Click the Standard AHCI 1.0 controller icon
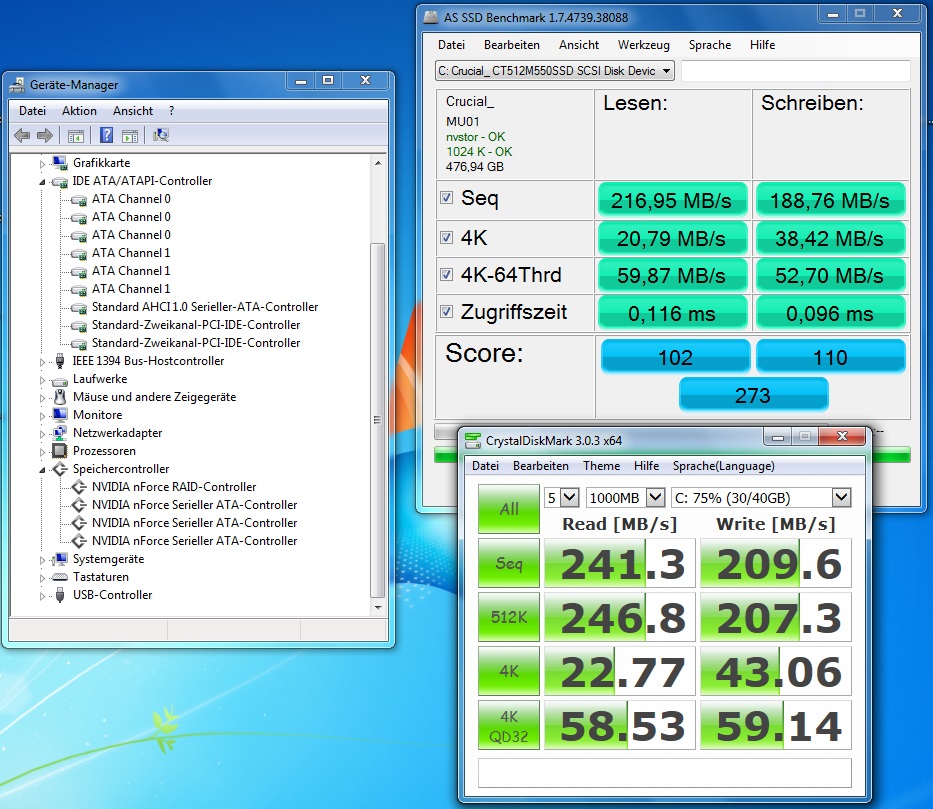 tap(79, 308)
